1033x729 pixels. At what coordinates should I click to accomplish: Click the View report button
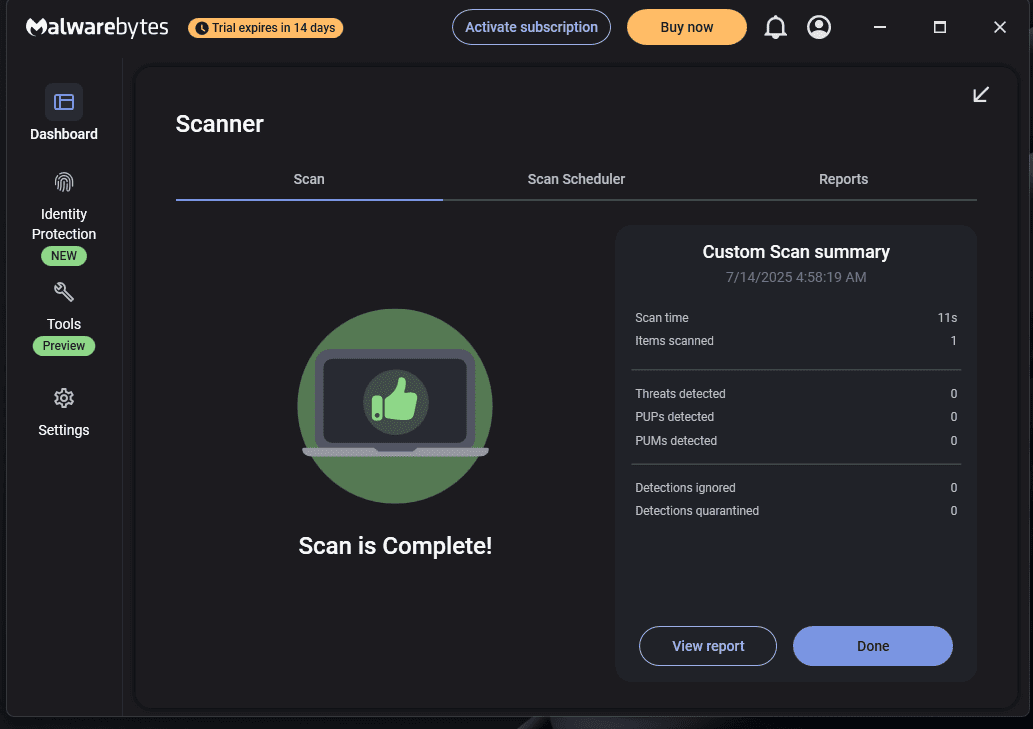708,646
